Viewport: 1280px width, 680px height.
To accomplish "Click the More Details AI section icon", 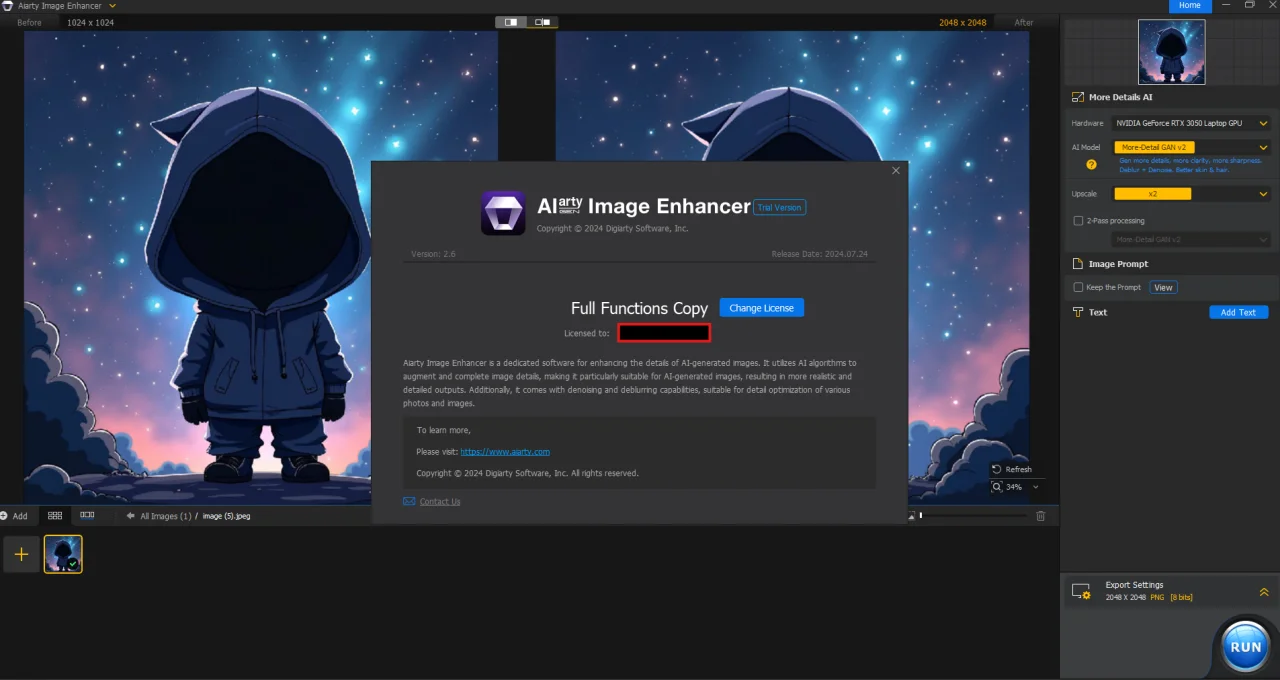I will (x=1077, y=97).
